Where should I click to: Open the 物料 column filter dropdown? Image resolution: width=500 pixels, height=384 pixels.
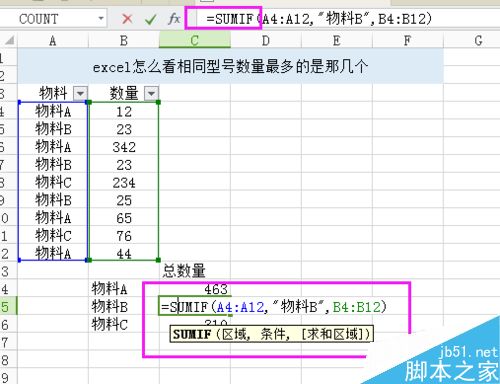81,93
